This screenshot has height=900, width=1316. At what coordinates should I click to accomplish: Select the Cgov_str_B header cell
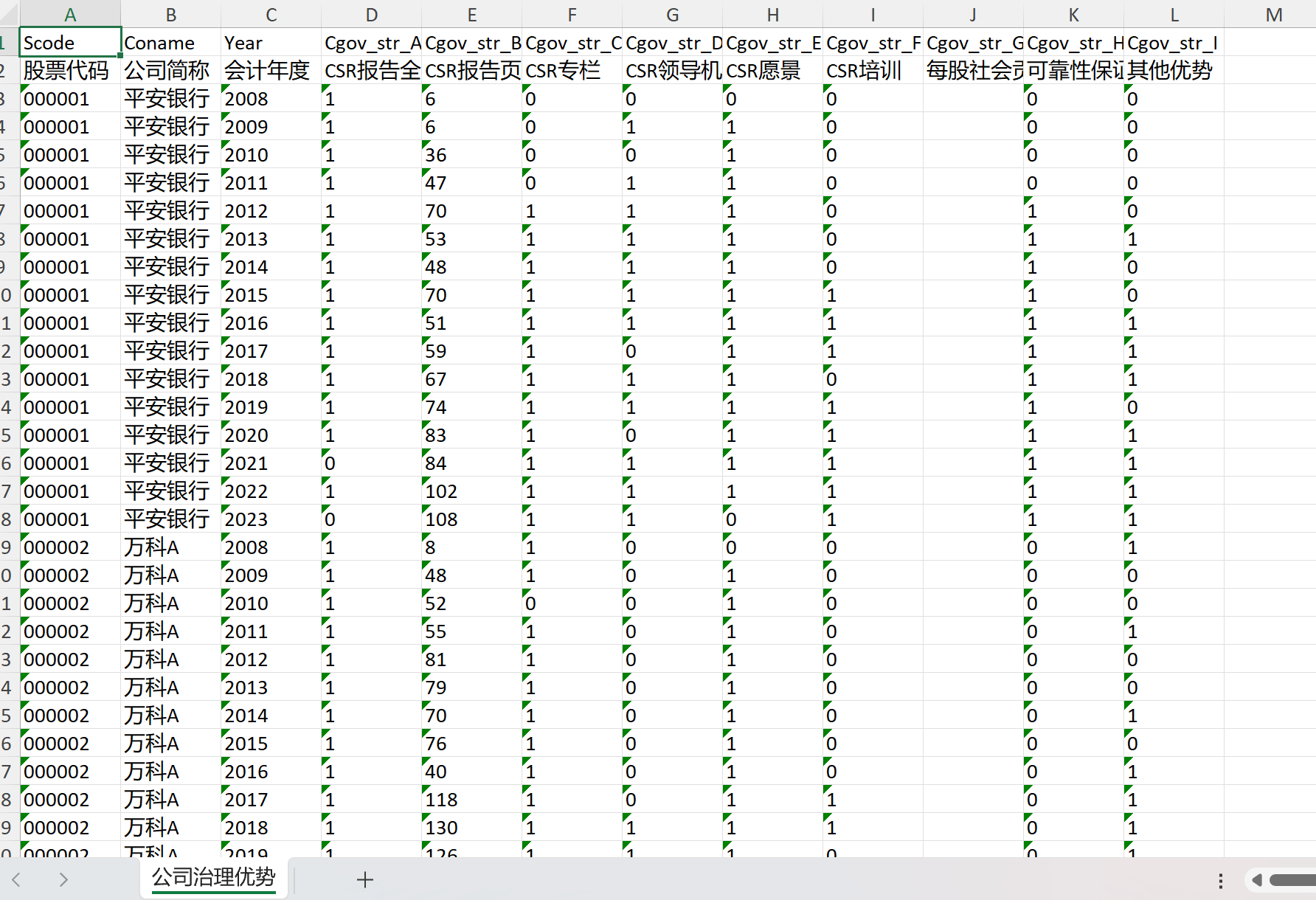(x=471, y=42)
